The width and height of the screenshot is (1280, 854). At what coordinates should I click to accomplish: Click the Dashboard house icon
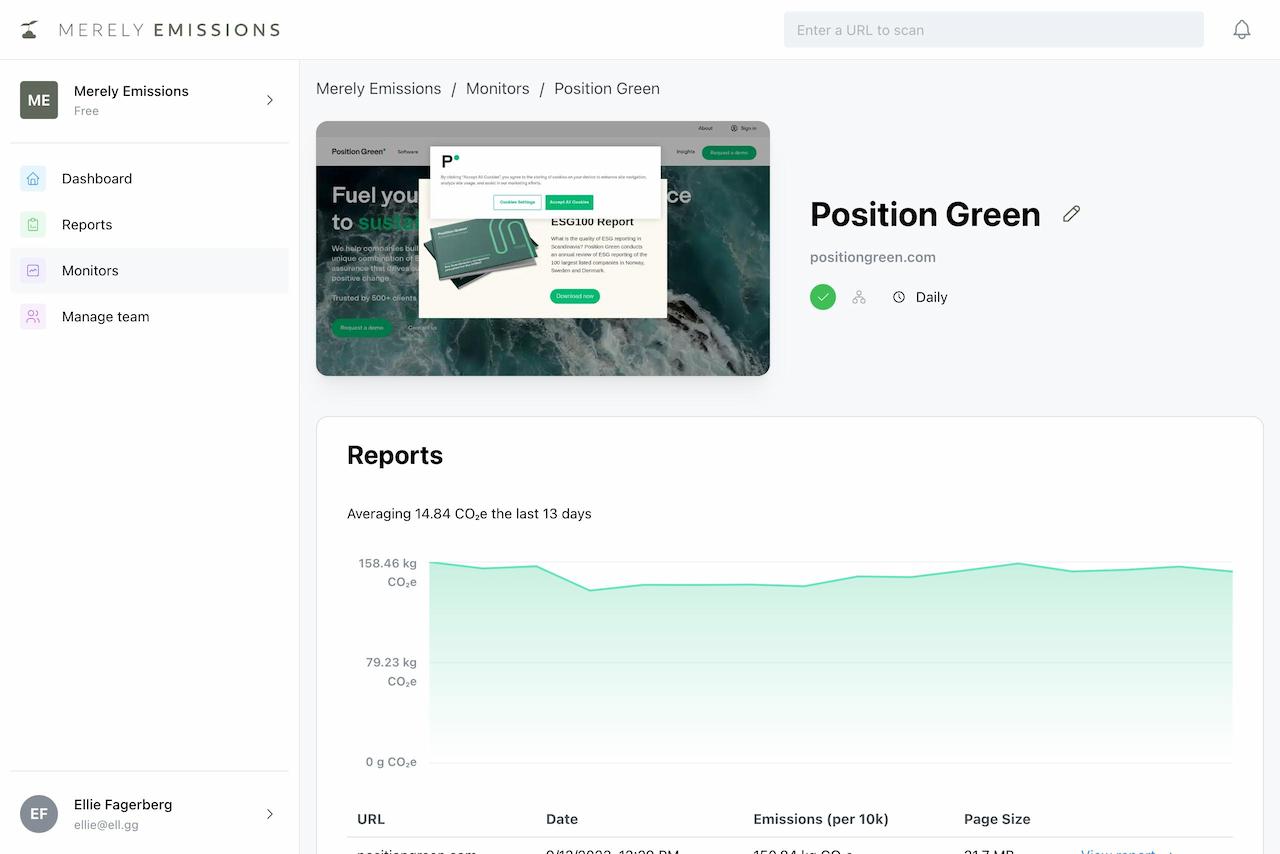coord(33,179)
